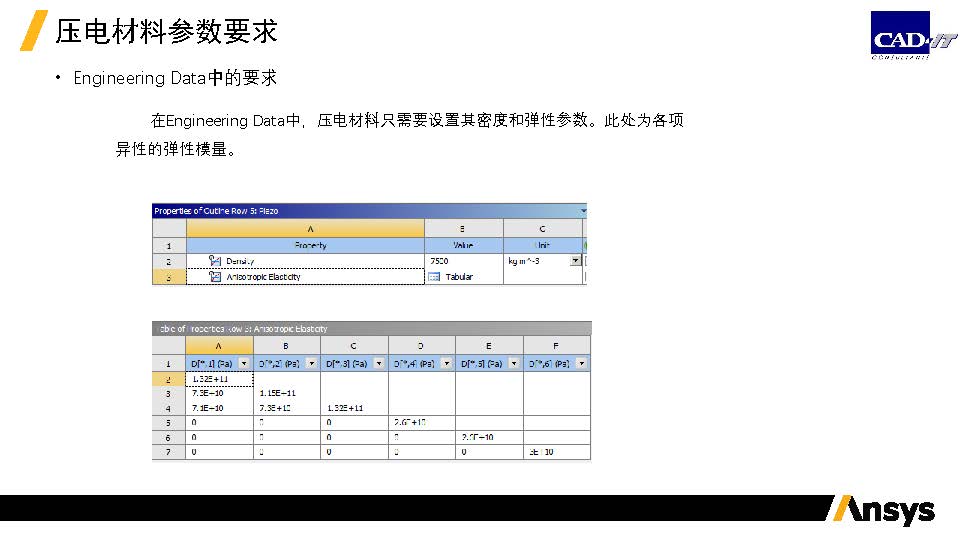Image resolution: width=960 pixels, height=540 pixels.
Task: Click the bullet Engineering Data中的要求
Action: [175, 78]
